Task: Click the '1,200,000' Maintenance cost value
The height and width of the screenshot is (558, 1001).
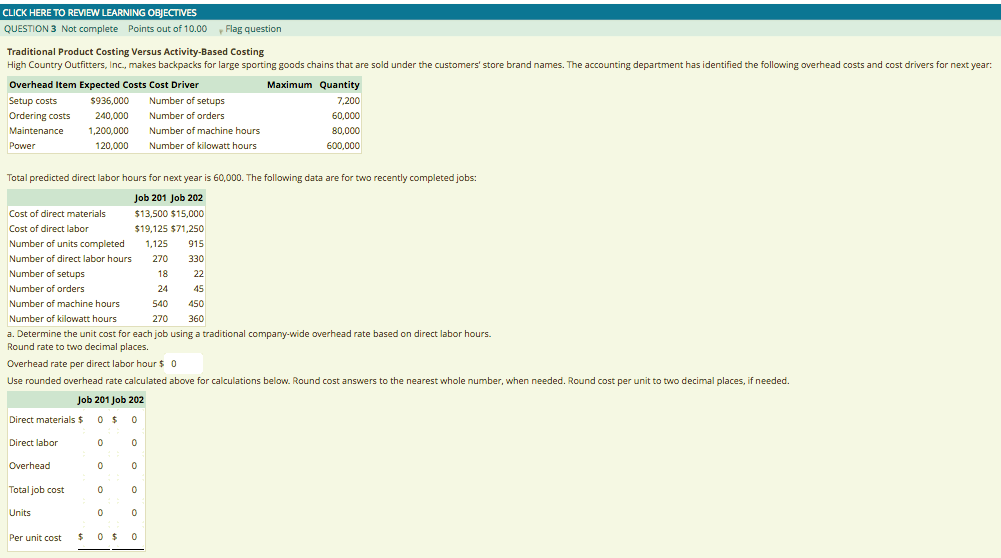Action: (109, 131)
